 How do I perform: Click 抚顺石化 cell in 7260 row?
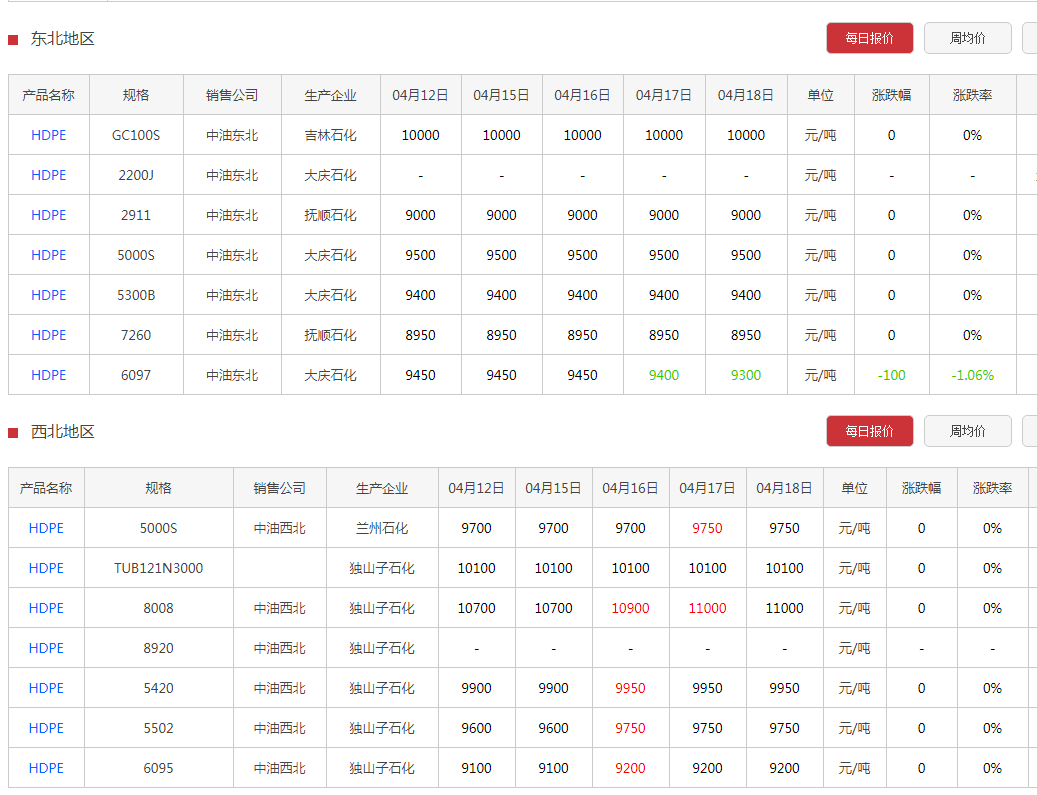pyautogui.click(x=331, y=335)
